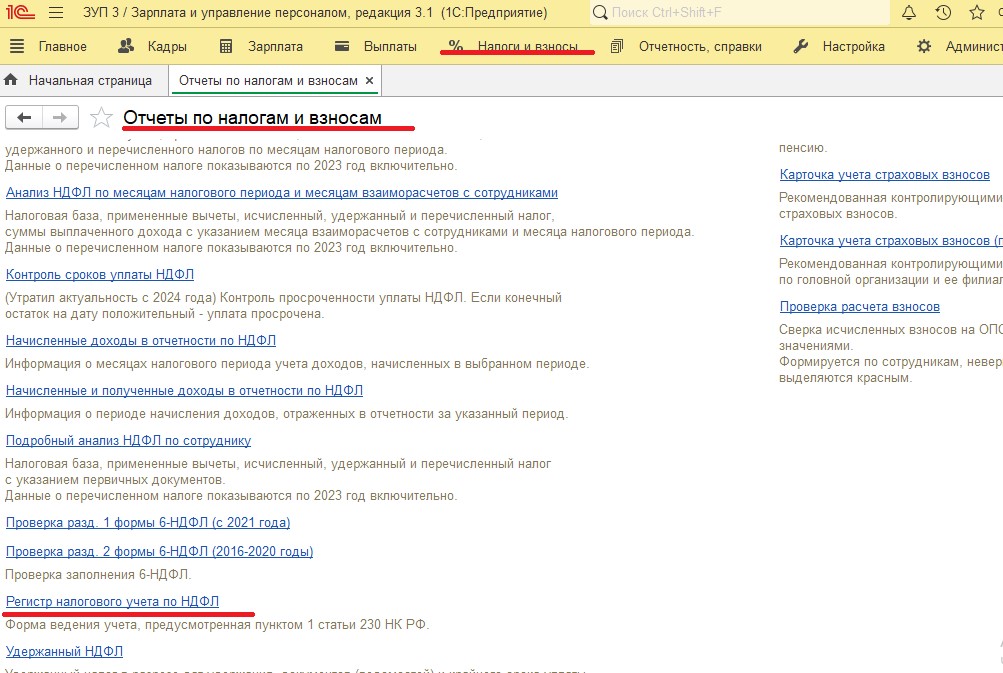Image resolution: width=1003 pixels, height=673 pixels.
Task: Go back with the left arrow button
Action: tap(24, 117)
